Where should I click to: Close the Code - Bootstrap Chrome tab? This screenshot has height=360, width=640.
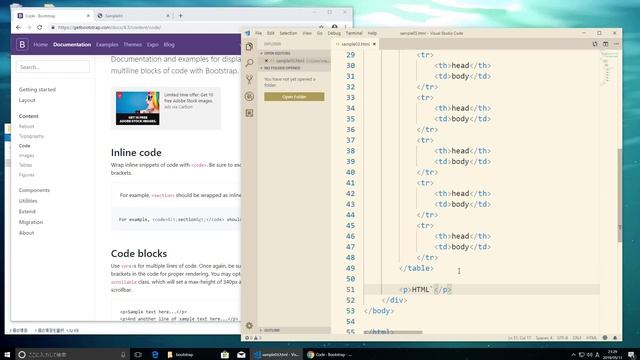pyautogui.click(x=88, y=16)
